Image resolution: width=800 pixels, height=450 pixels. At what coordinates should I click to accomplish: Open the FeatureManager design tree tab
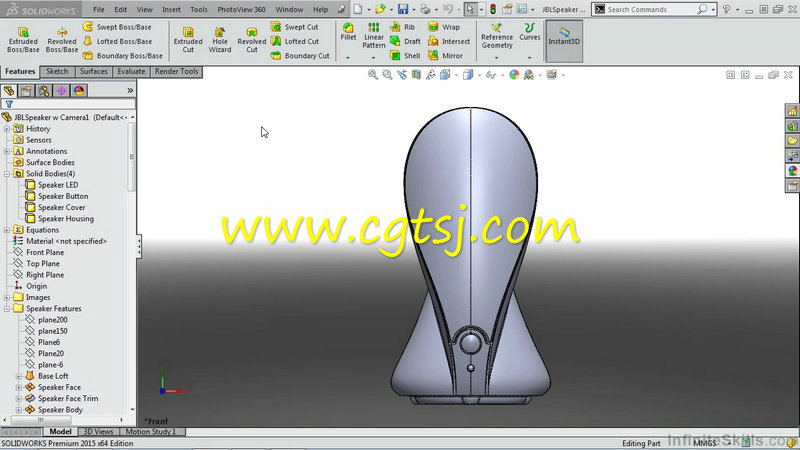coord(9,91)
